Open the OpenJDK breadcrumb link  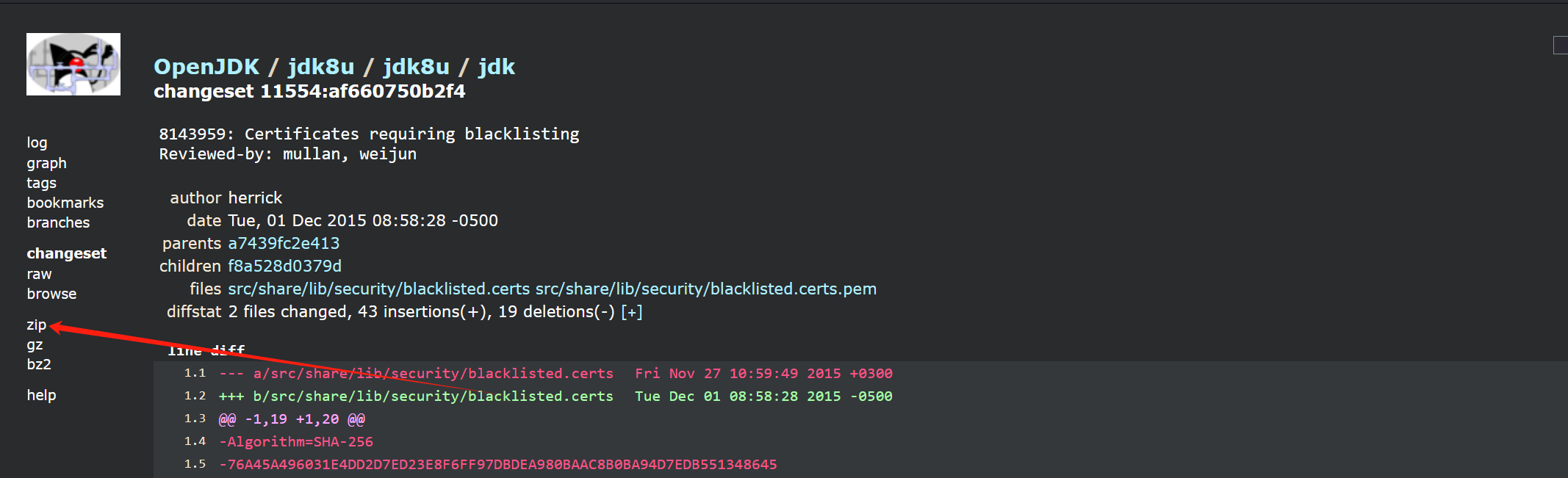click(206, 67)
